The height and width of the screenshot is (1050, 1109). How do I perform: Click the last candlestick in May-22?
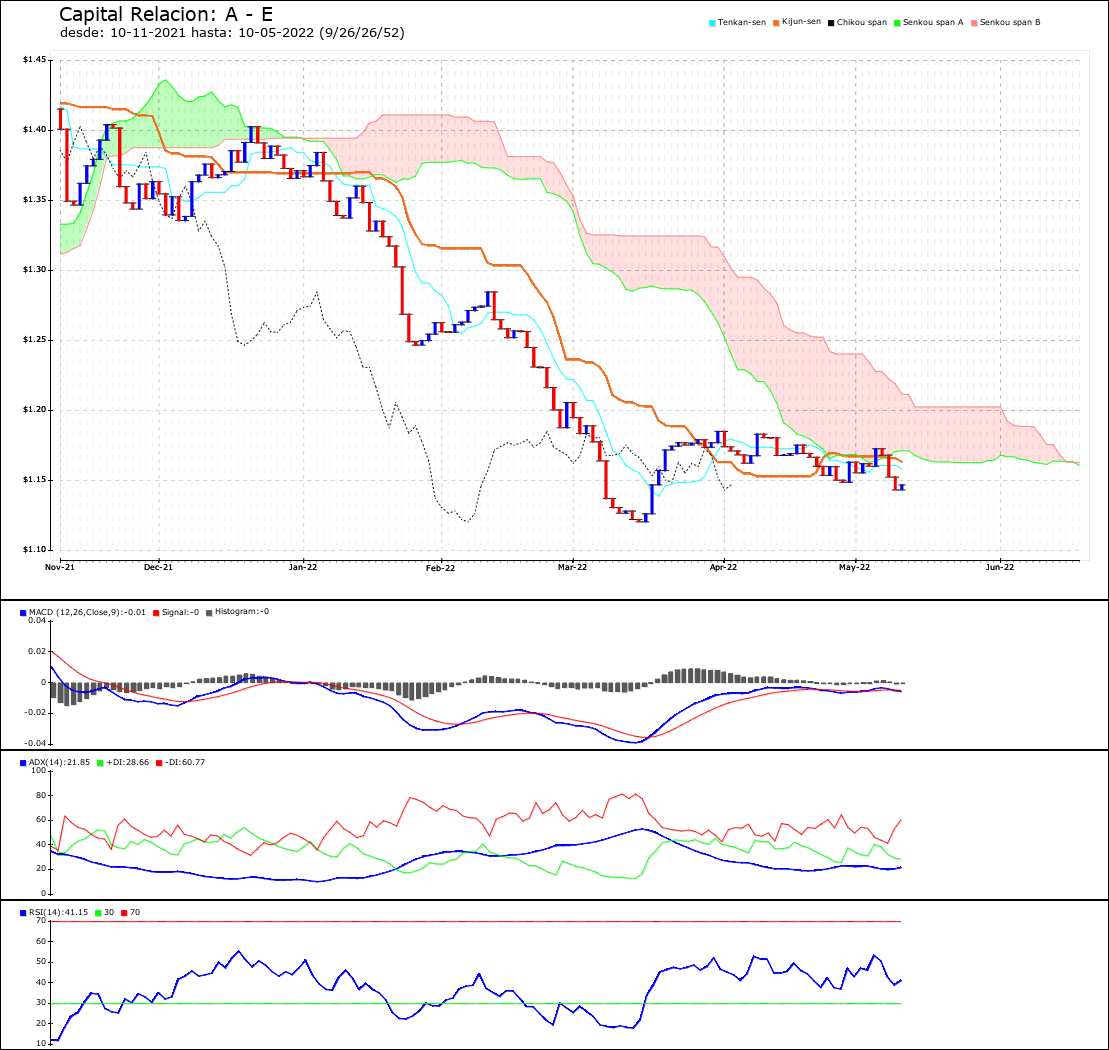902,487
